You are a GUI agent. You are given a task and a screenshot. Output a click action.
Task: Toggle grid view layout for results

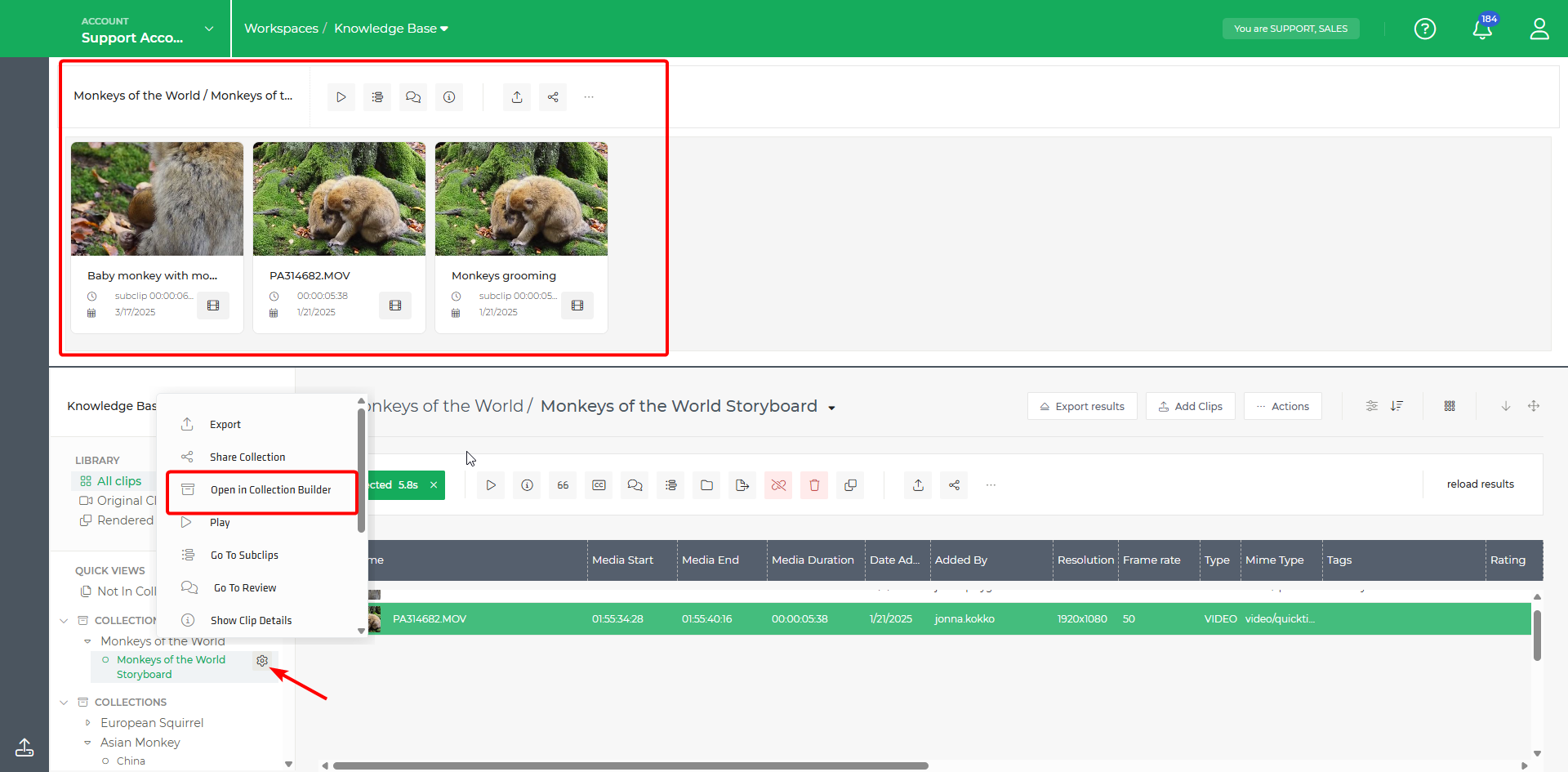(1450, 406)
